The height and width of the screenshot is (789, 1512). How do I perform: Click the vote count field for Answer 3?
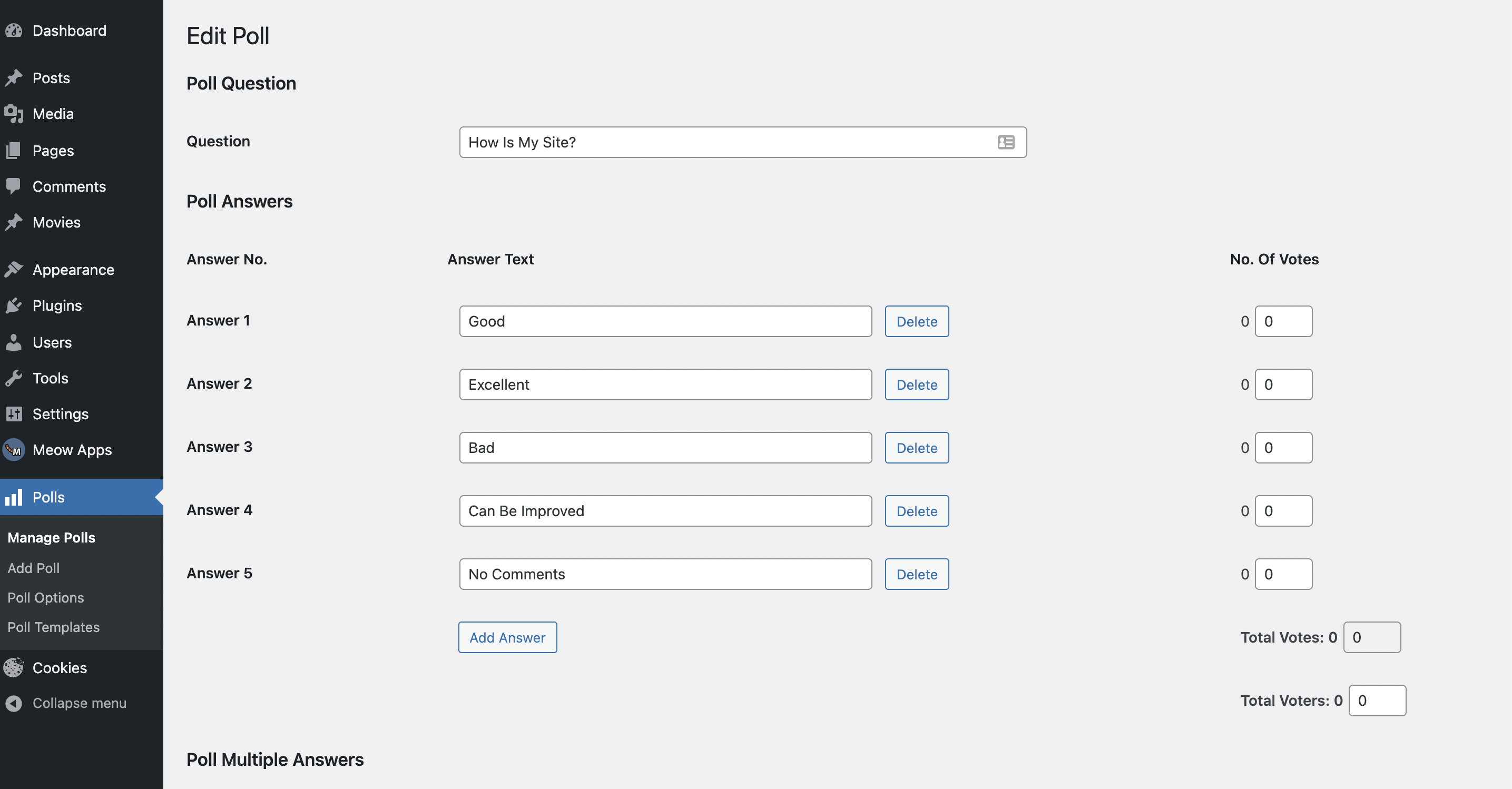pos(1283,448)
